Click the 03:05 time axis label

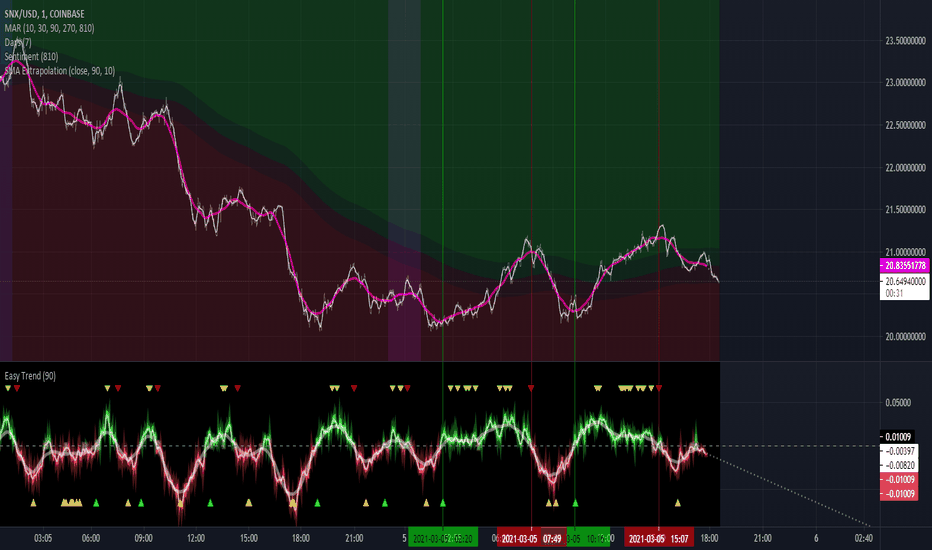[x=43, y=538]
